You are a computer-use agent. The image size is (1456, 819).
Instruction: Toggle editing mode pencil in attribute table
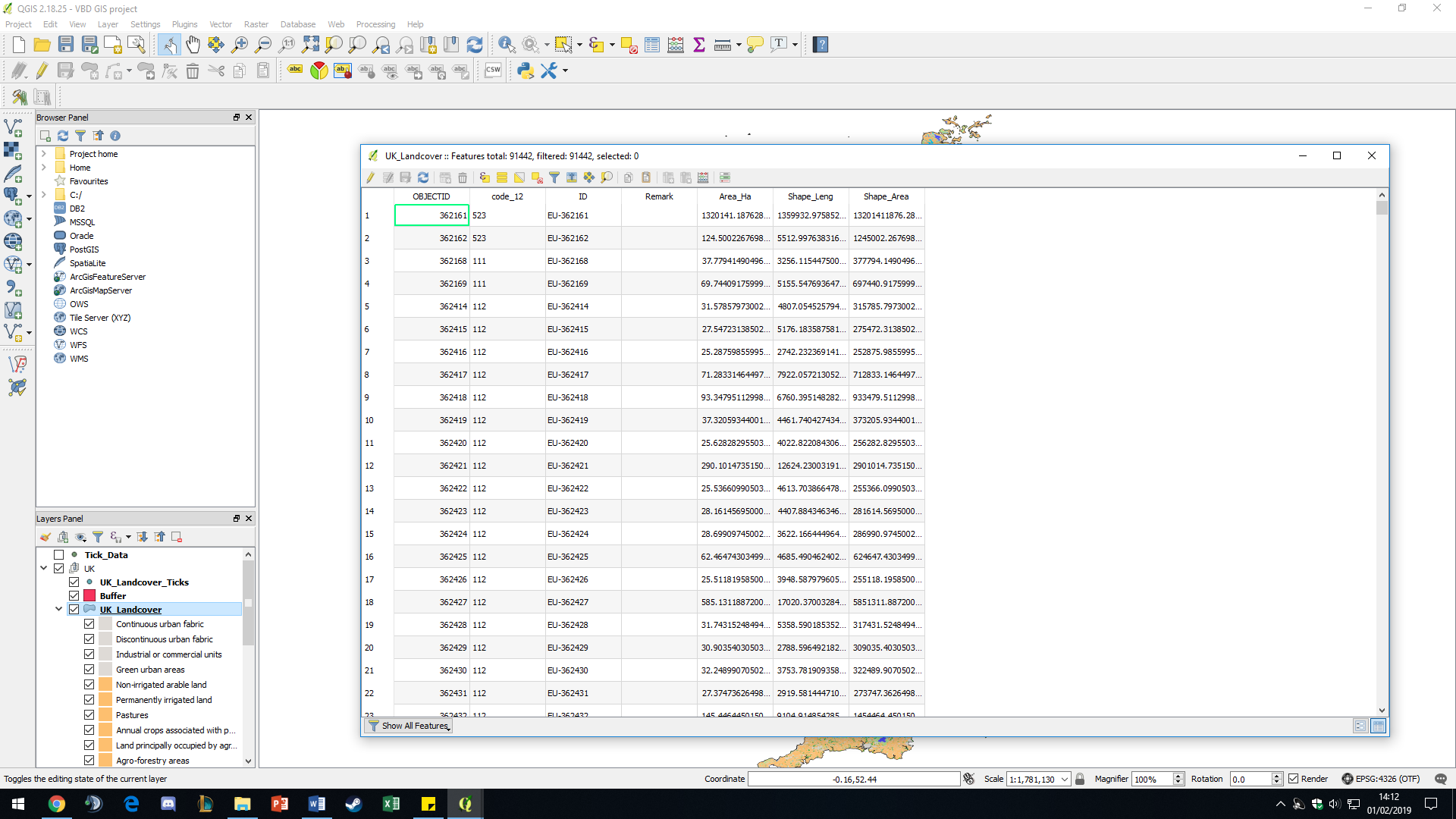[x=371, y=177]
